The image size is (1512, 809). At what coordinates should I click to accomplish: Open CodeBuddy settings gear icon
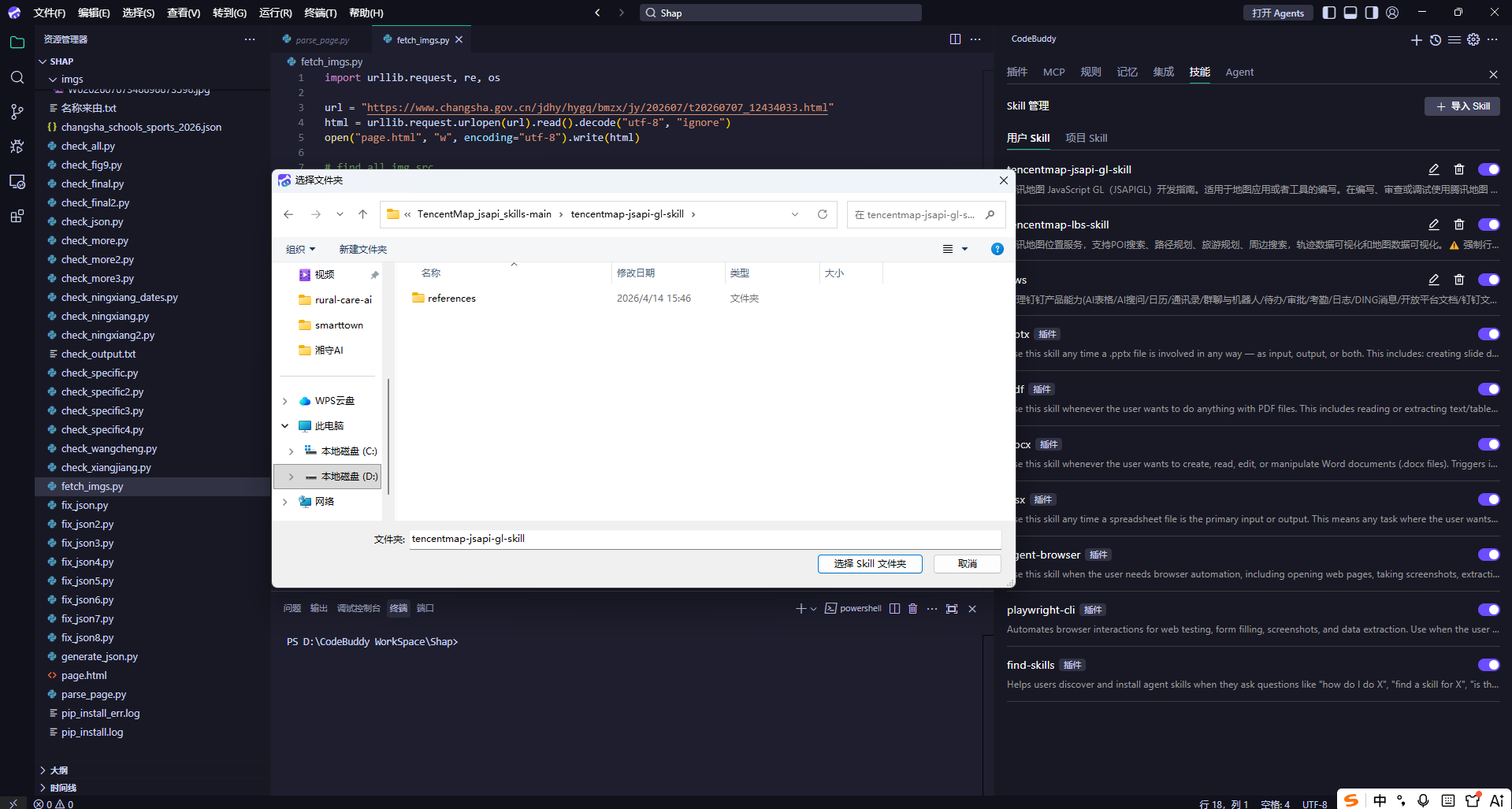(x=1473, y=39)
